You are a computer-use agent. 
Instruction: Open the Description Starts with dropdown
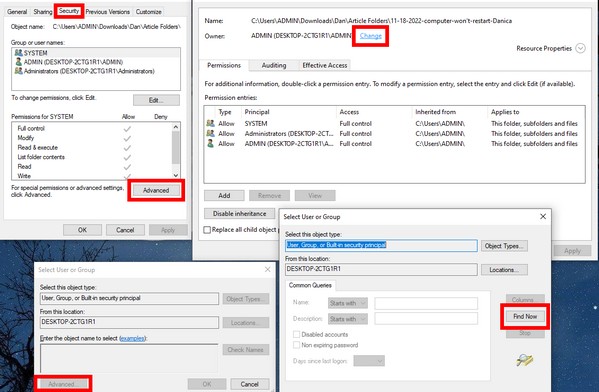click(x=348, y=319)
